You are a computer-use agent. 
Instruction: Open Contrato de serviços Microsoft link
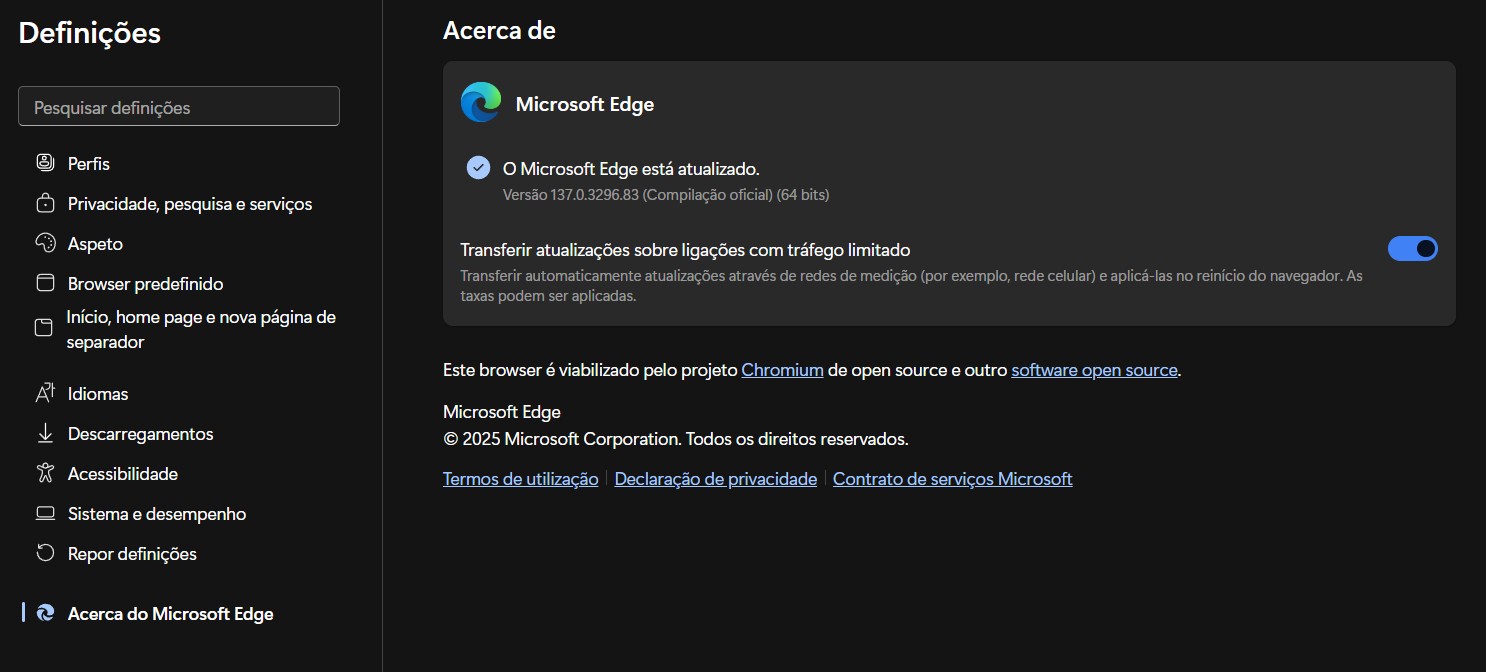[952, 479]
